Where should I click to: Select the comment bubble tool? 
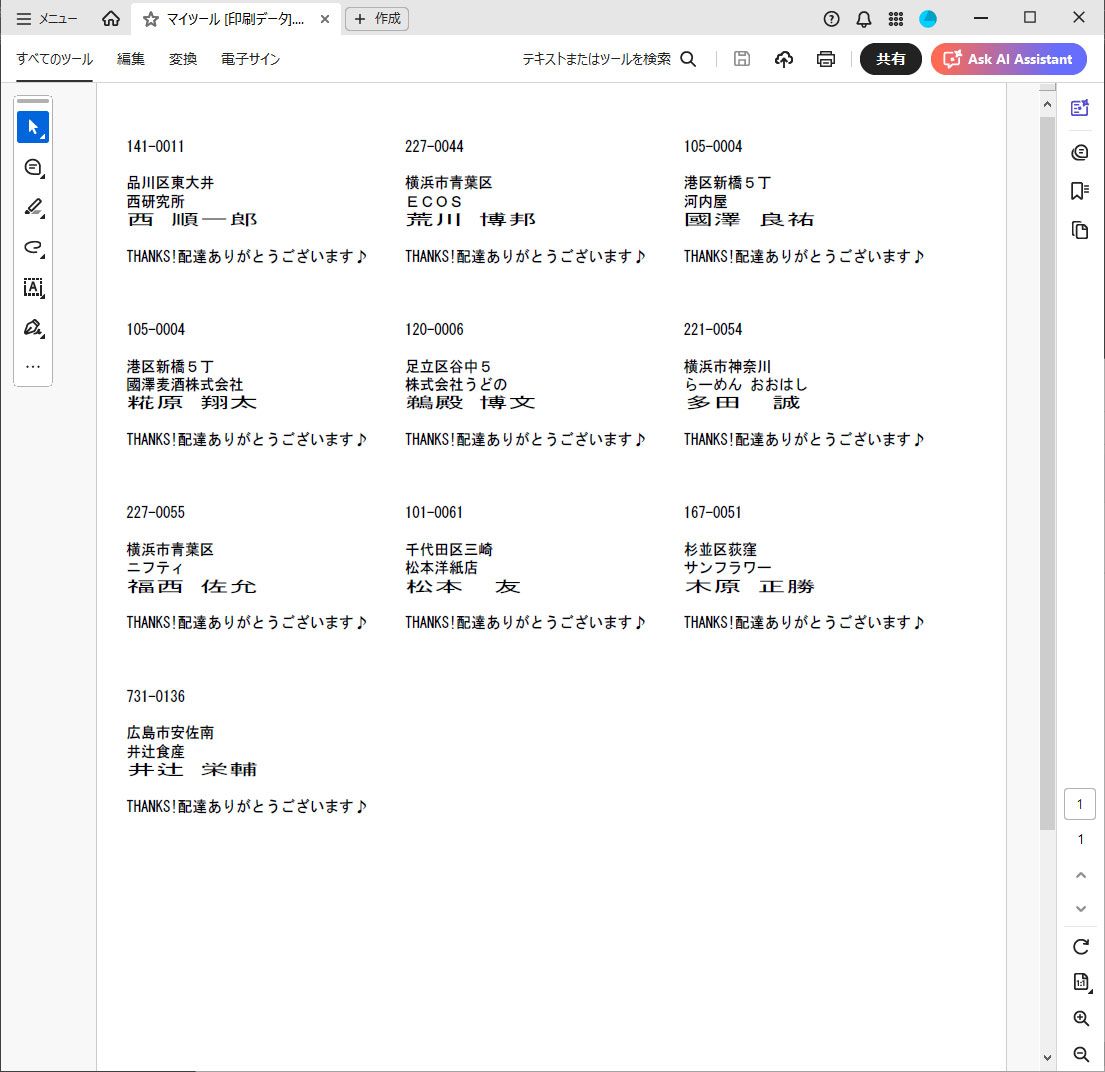(33, 168)
